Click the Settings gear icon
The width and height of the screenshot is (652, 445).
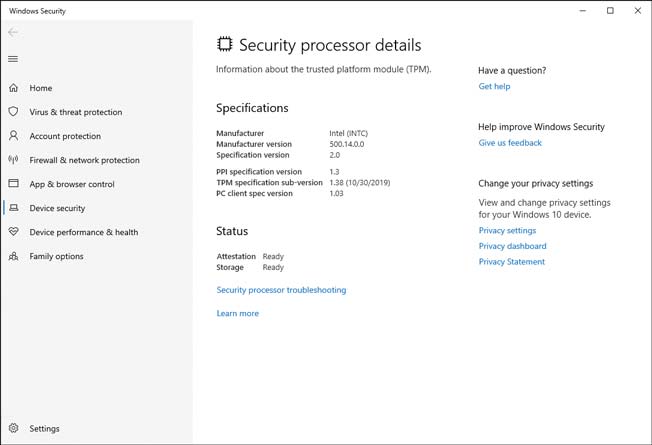13,428
